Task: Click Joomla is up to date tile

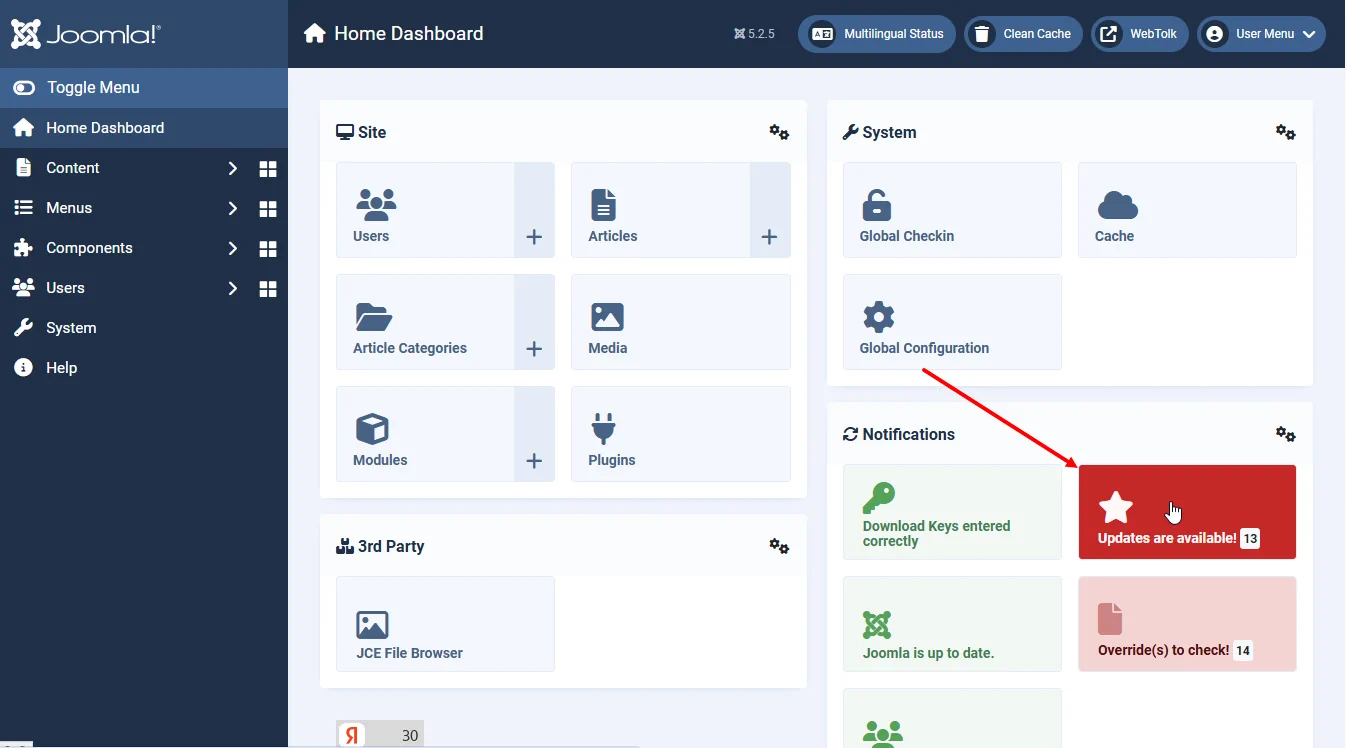Action: tap(952, 624)
